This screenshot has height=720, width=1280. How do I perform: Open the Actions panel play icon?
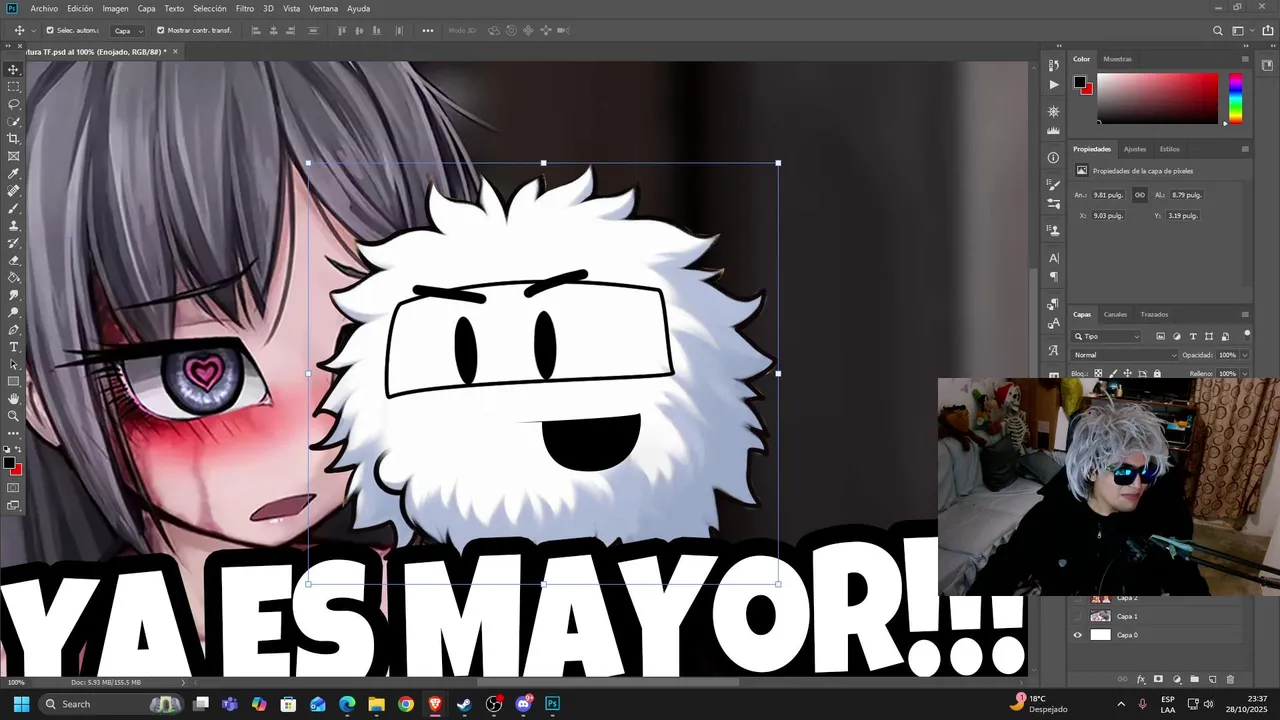tap(1053, 85)
